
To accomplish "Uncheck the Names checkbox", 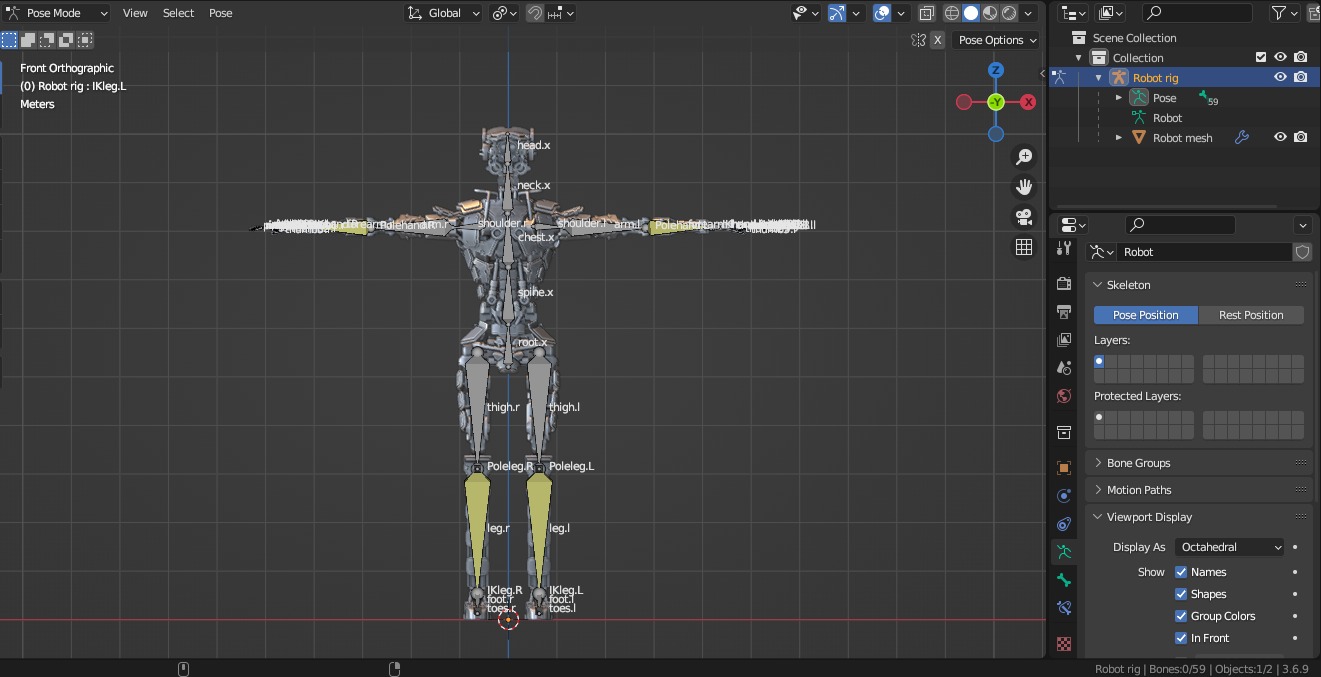I will pos(1181,572).
